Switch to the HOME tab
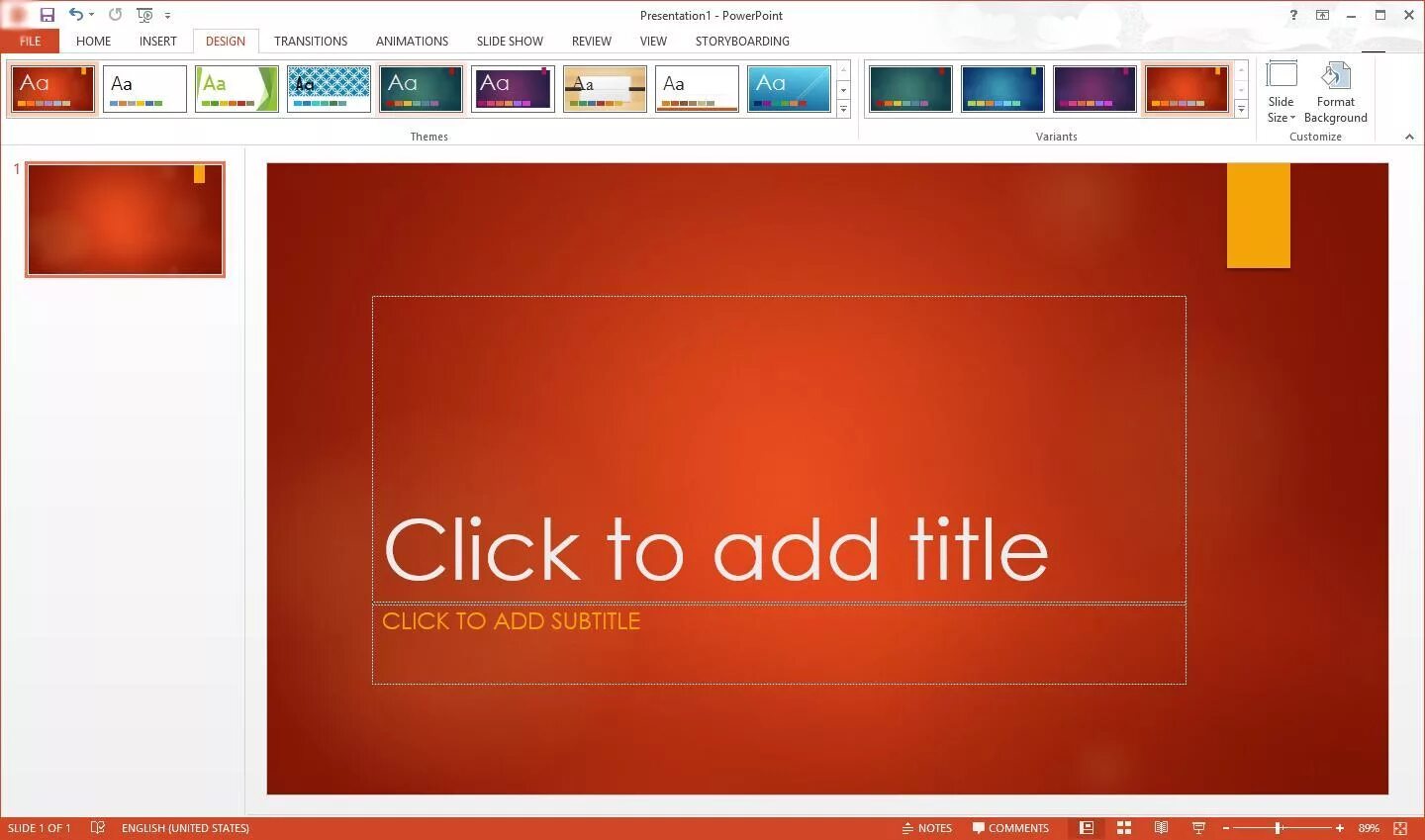The height and width of the screenshot is (840, 1425). coord(94,41)
